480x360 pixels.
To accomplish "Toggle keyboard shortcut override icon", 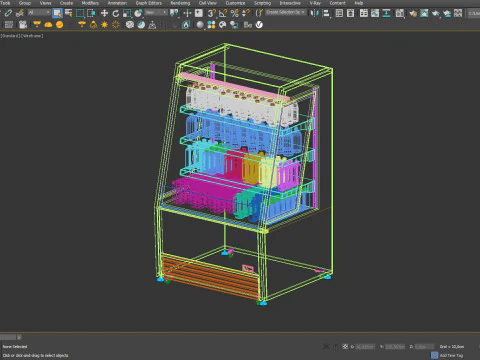I will (x=199, y=13).
